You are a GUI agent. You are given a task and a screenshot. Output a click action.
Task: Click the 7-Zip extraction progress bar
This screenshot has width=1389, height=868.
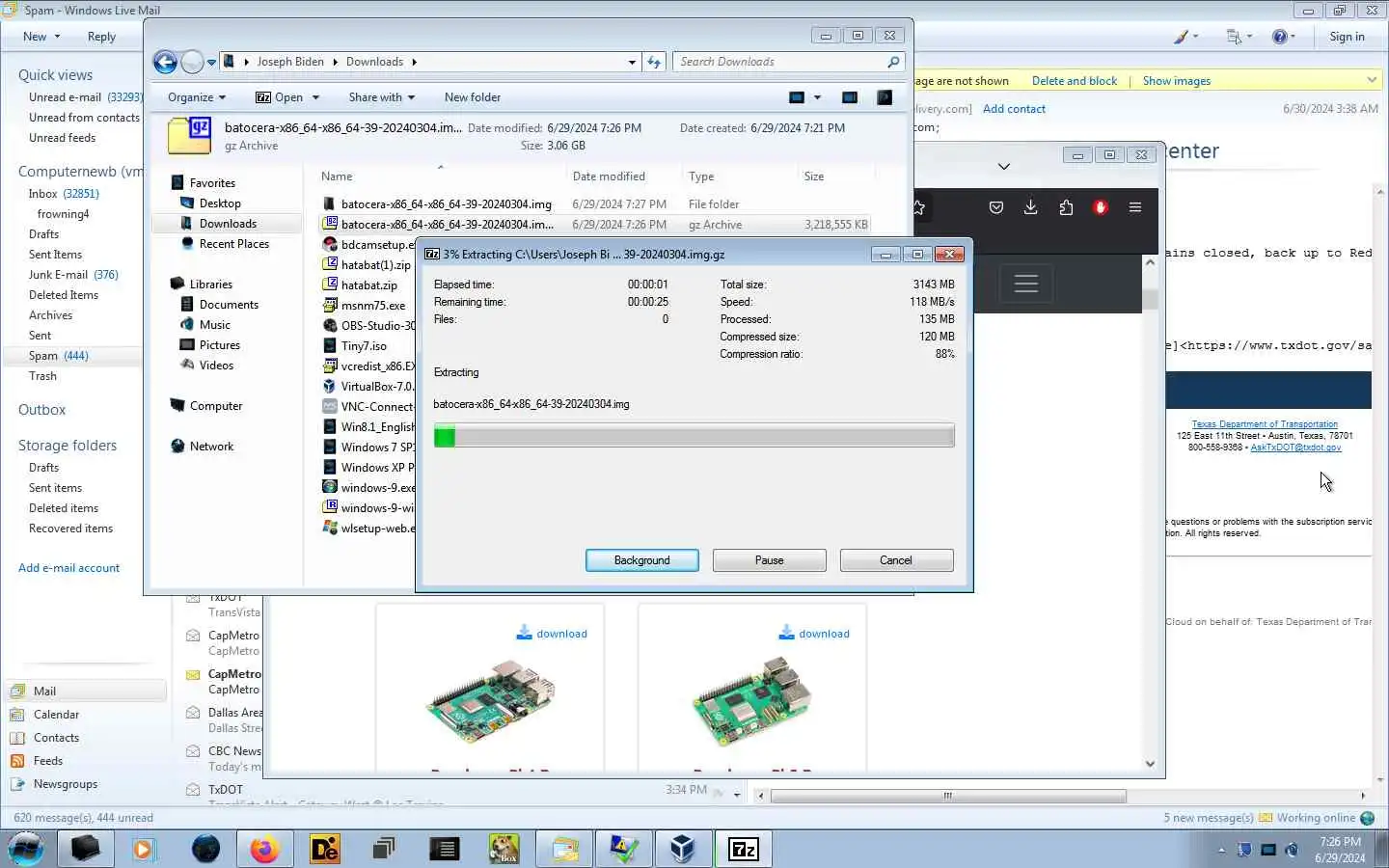[694, 436]
